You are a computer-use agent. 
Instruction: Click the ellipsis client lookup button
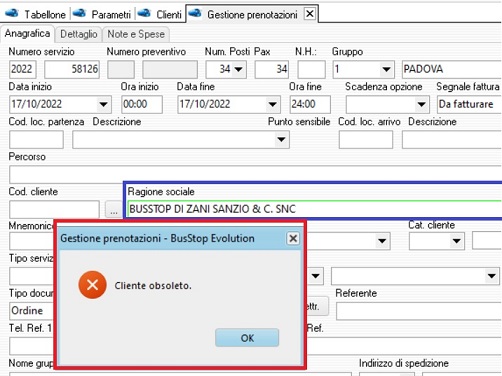pyautogui.click(x=114, y=209)
